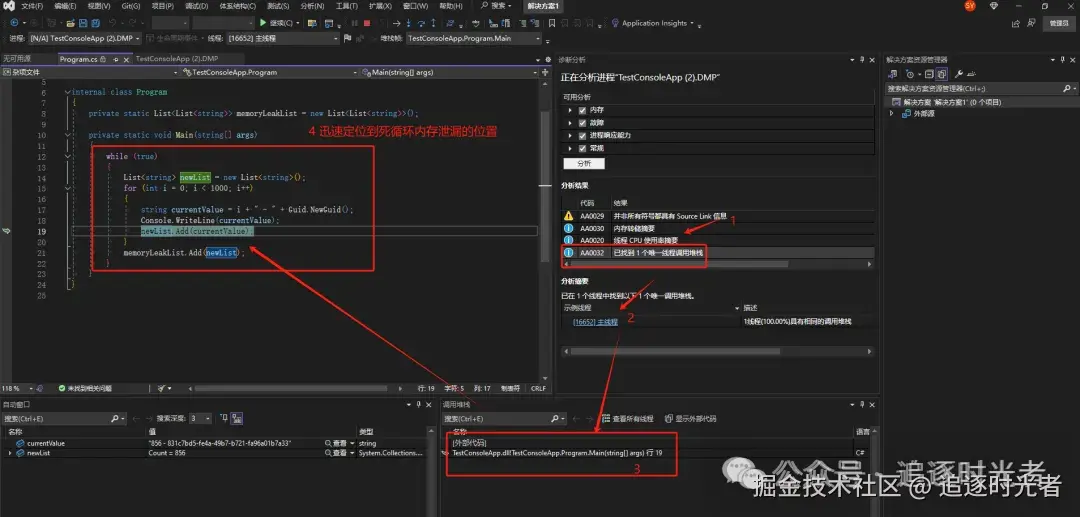Expand the 外部源 tree node
This screenshot has height=517, width=1080.
point(892,114)
